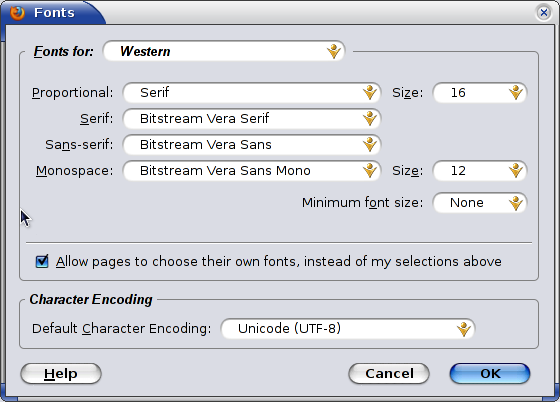Open the Minimum font size None dropdown
560x402 pixels.
coord(480,203)
